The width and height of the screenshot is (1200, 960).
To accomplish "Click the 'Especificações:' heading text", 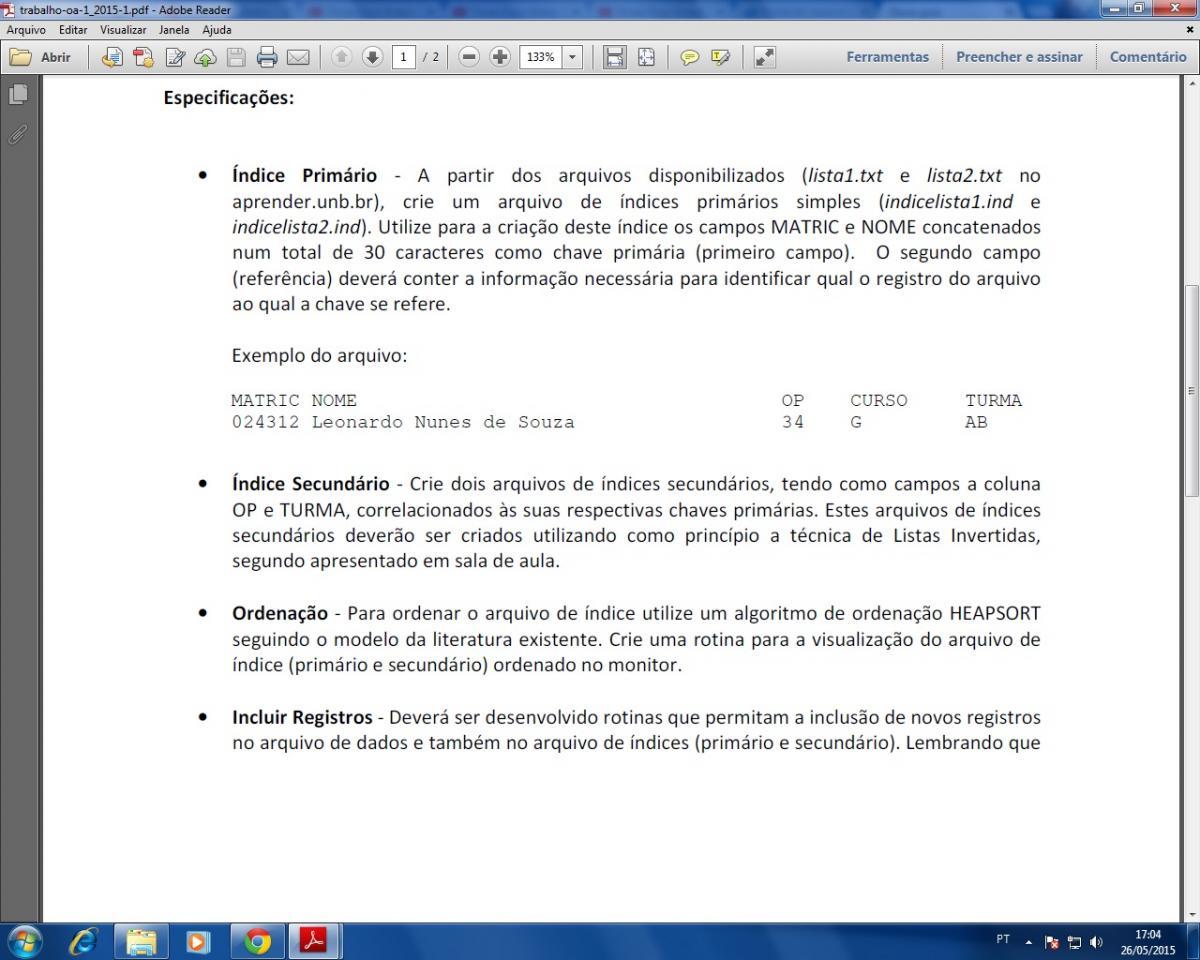I will pyautogui.click(x=229, y=99).
